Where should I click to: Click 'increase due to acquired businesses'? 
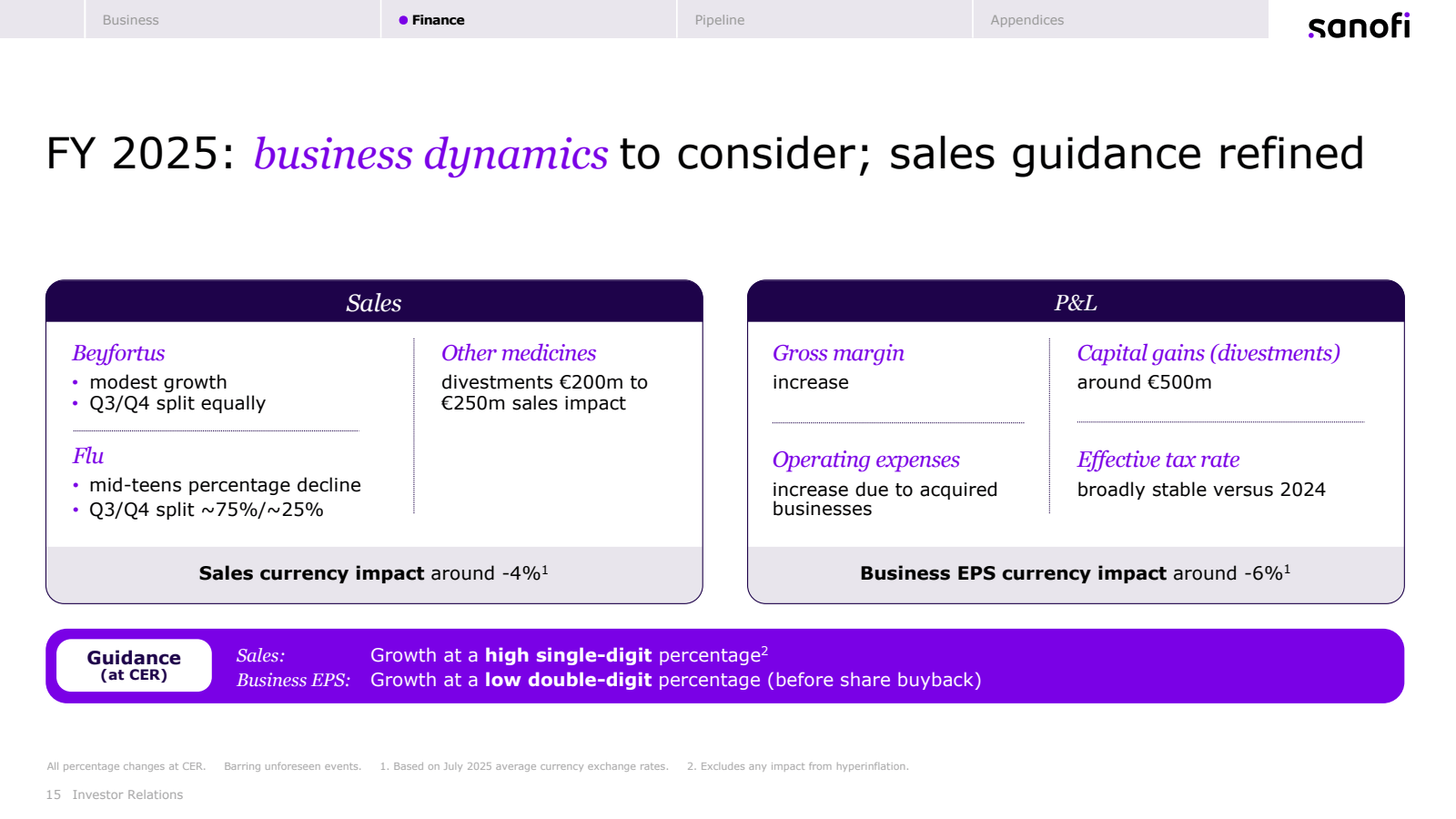coord(885,499)
